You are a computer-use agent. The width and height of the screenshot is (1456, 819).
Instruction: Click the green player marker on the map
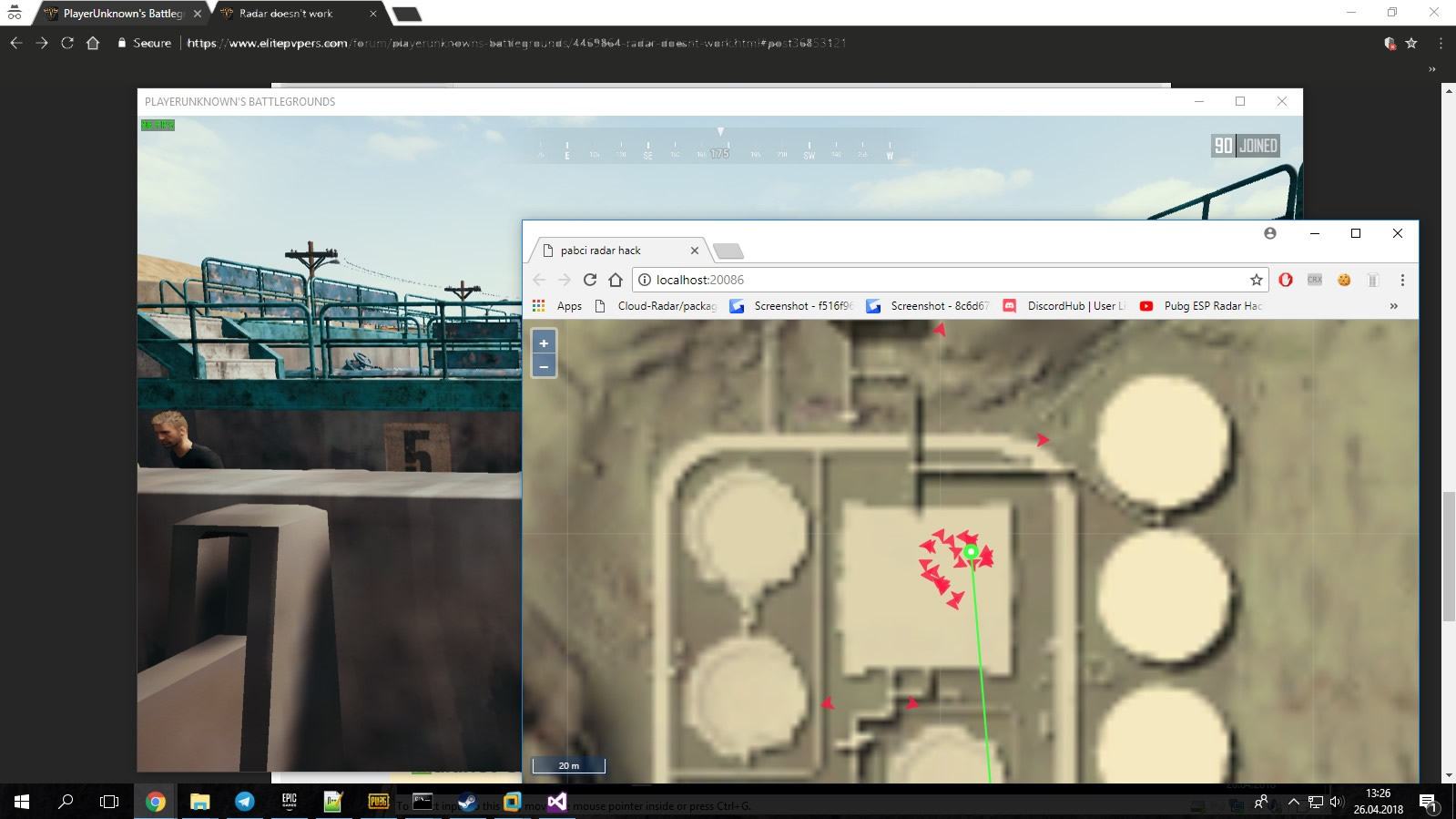971,551
